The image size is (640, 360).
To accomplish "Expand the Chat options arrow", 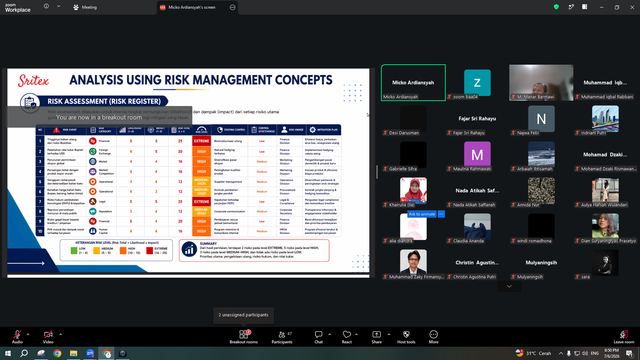I will (329, 334).
